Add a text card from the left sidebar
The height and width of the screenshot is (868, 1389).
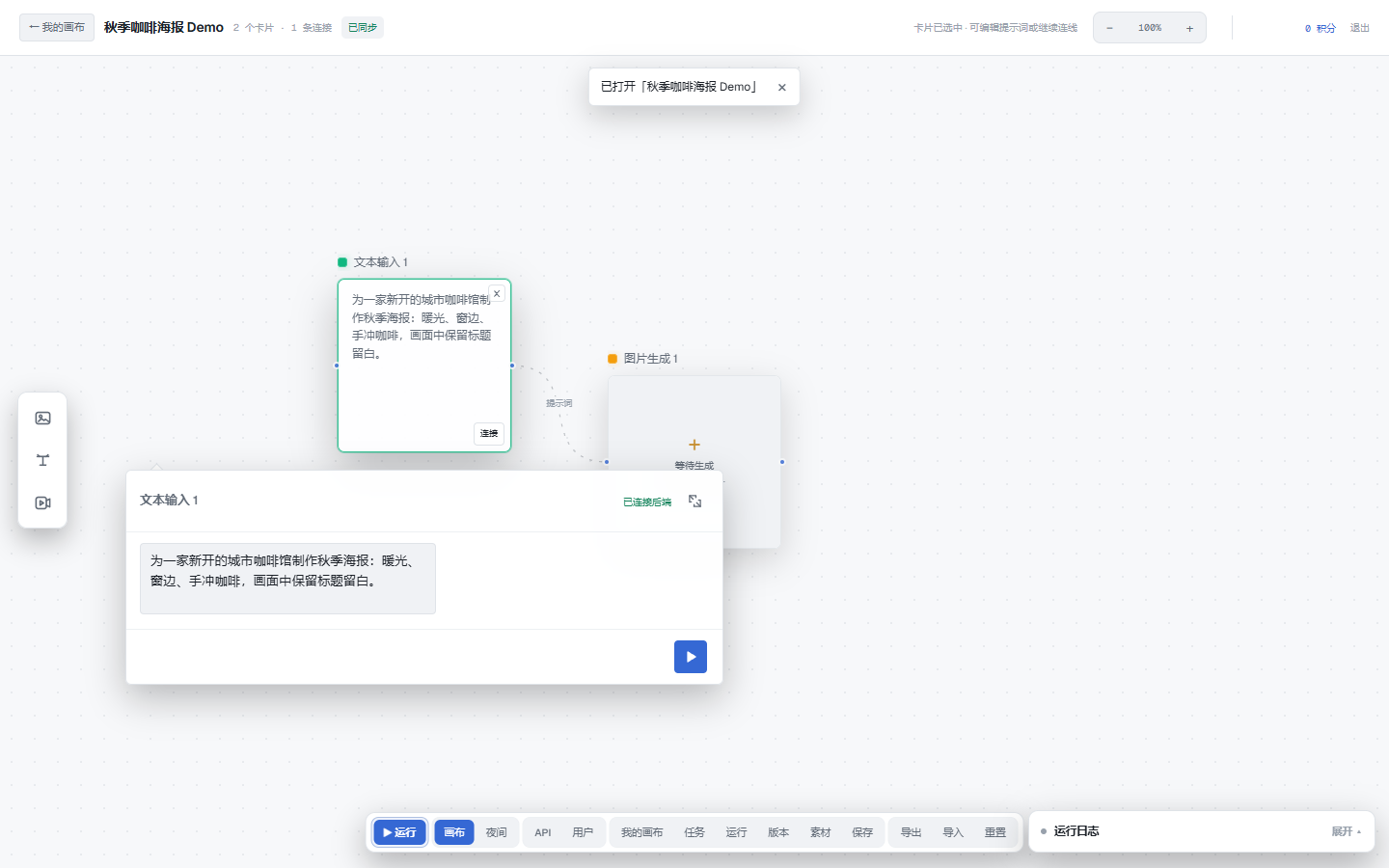click(x=42, y=460)
